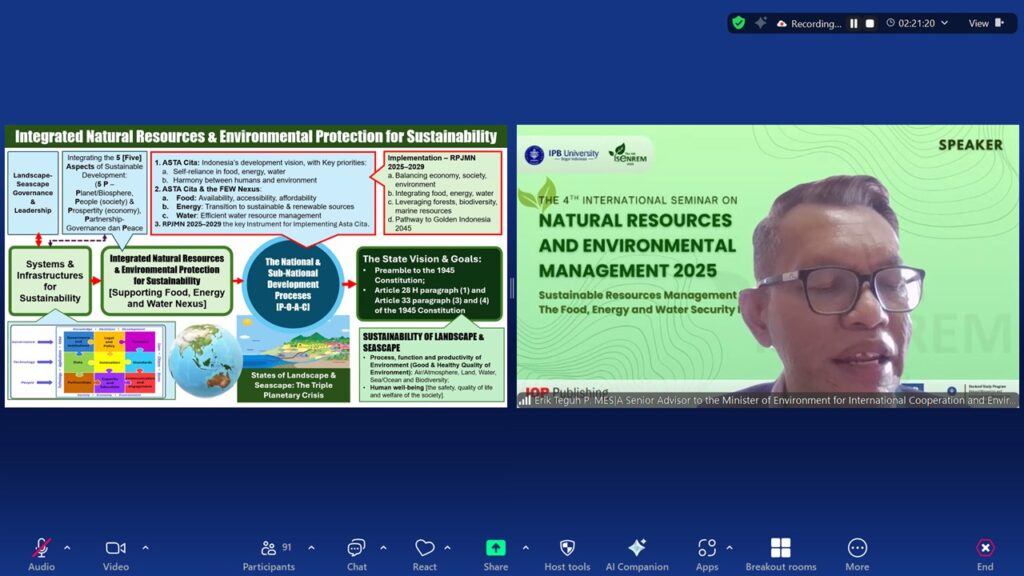Open the React emoji menu
The image size is (1024, 576).
point(425,549)
